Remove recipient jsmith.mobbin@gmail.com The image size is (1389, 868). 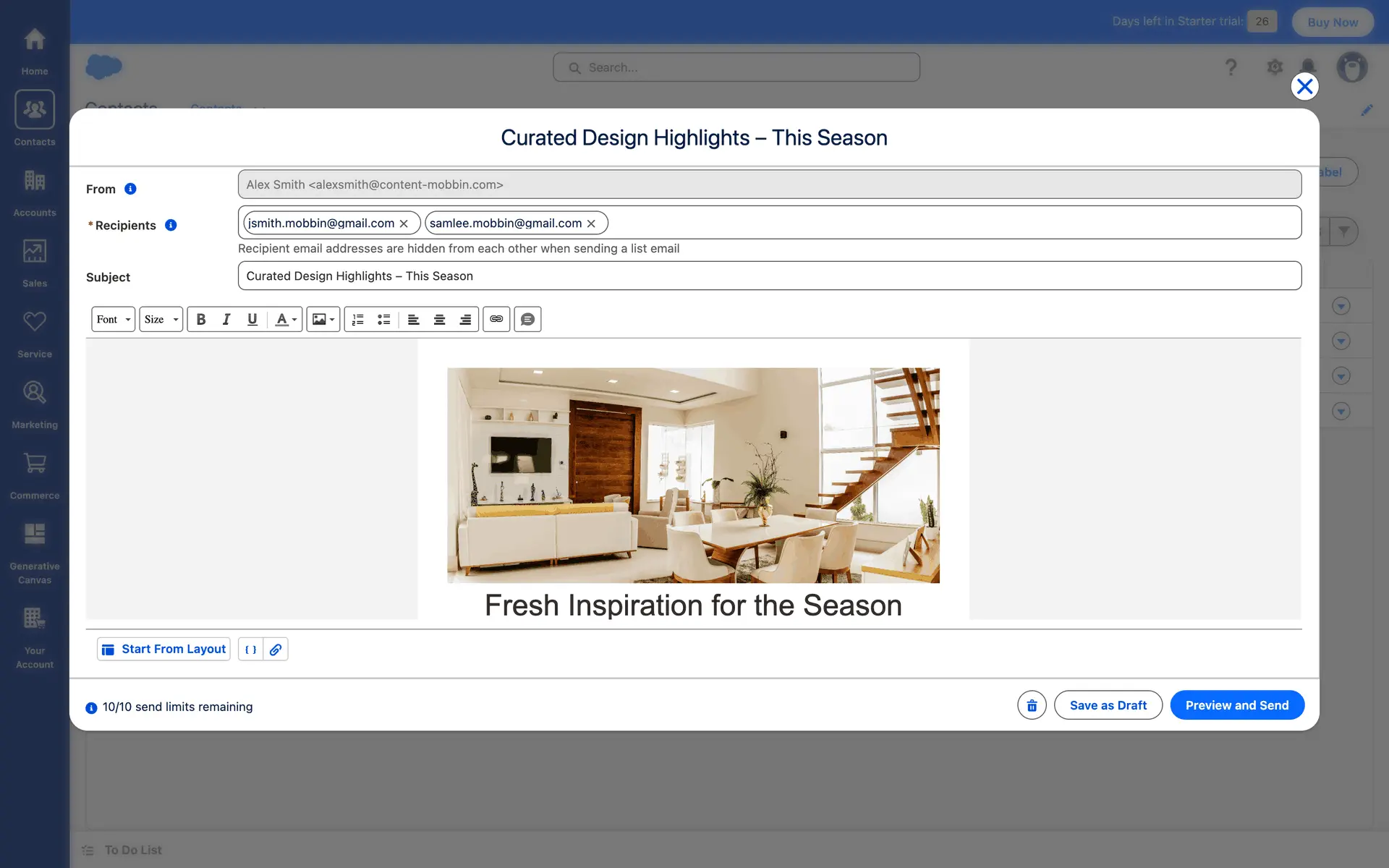click(404, 224)
